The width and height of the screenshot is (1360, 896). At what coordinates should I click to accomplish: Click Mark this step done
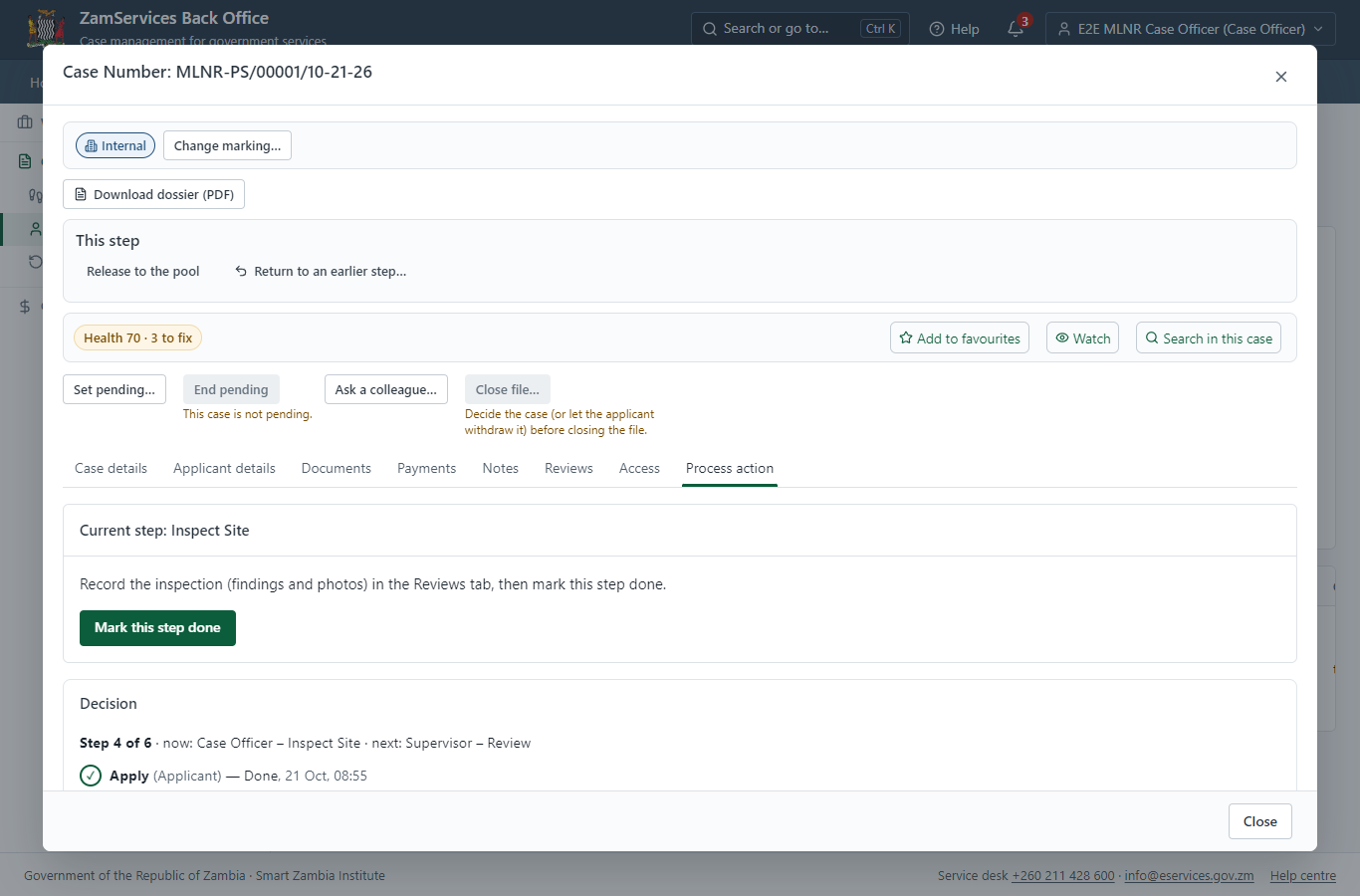point(157,628)
